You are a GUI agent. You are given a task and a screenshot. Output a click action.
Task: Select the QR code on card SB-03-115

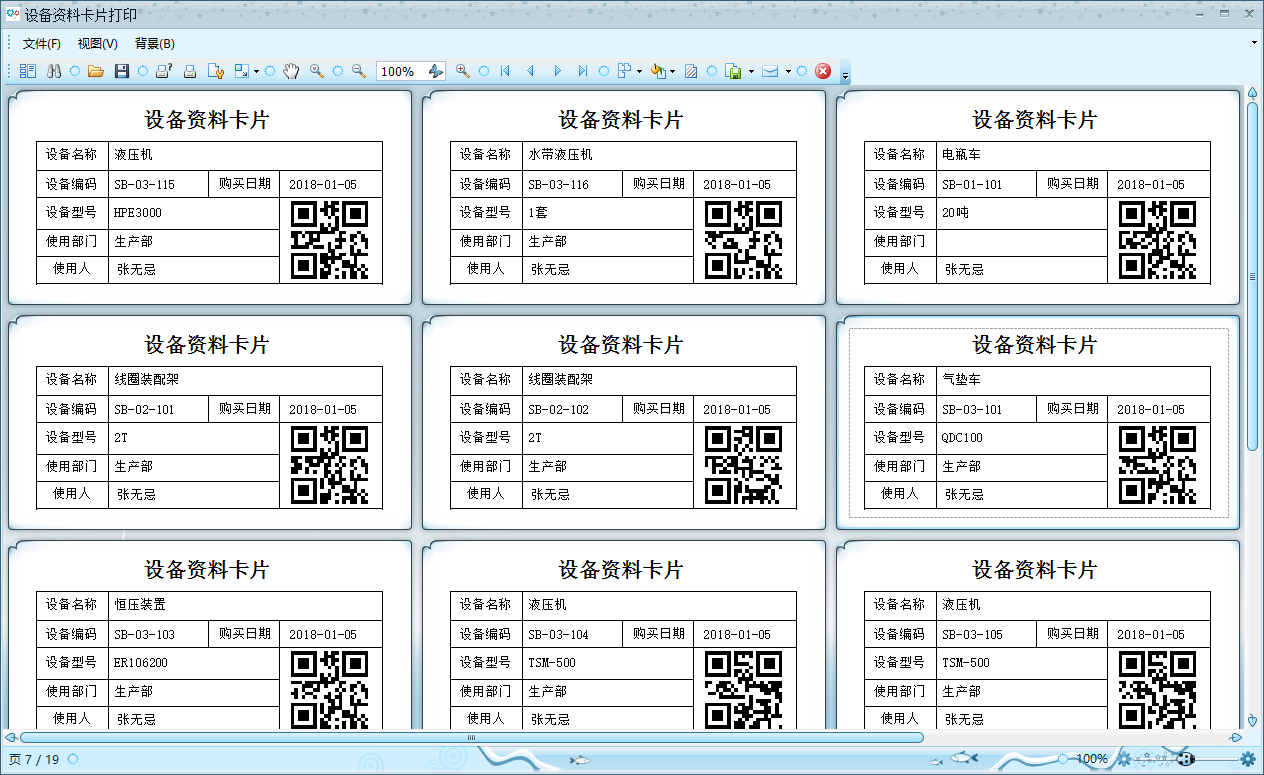(330, 240)
